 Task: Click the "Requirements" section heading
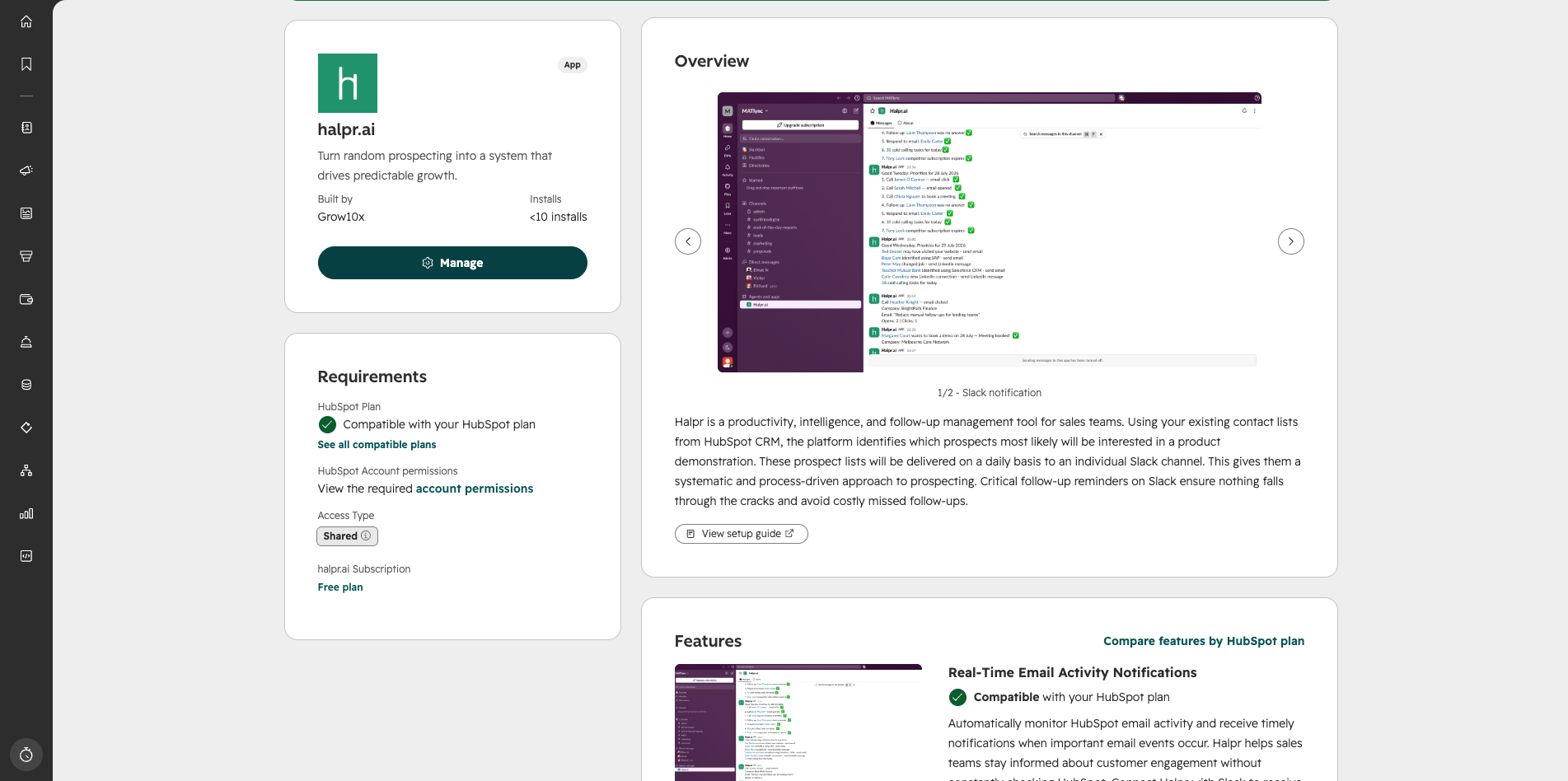[x=372, y=376]
